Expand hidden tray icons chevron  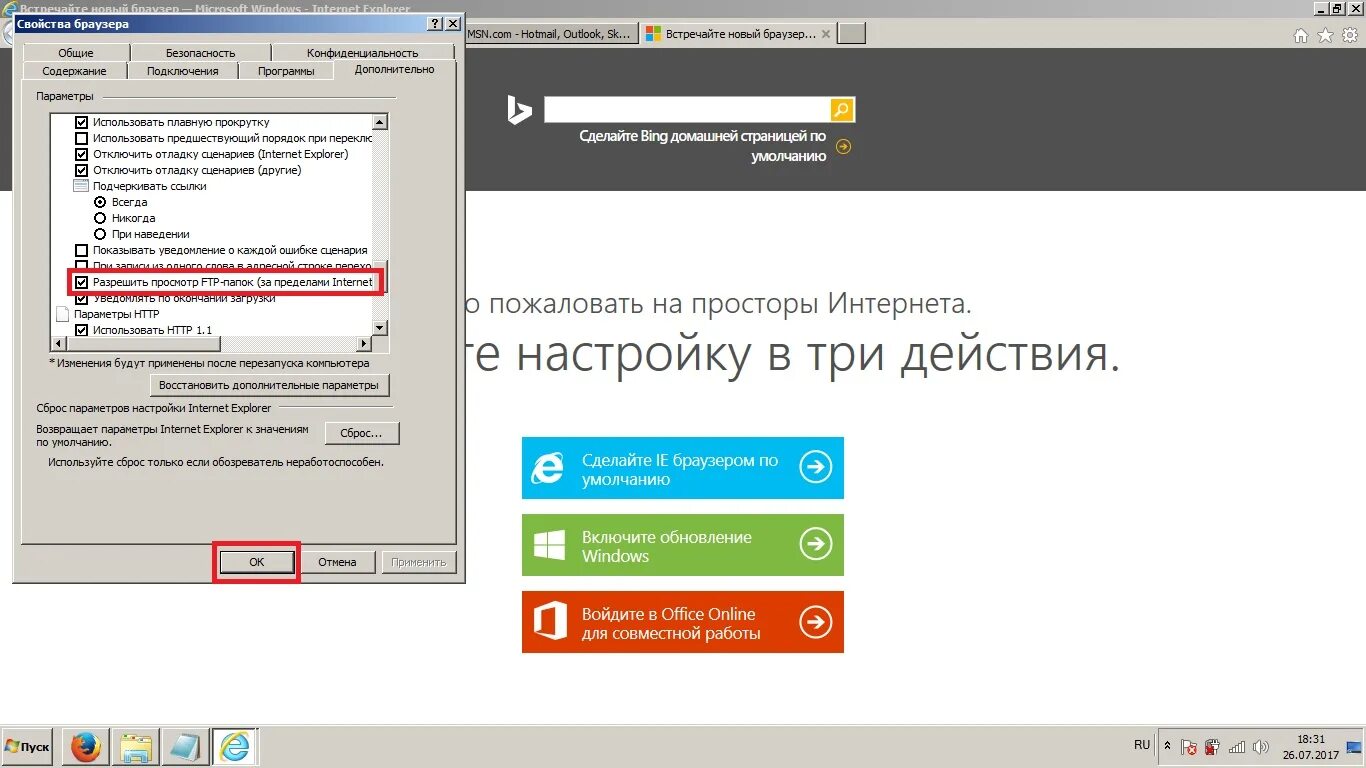[x=1166, y=747]
